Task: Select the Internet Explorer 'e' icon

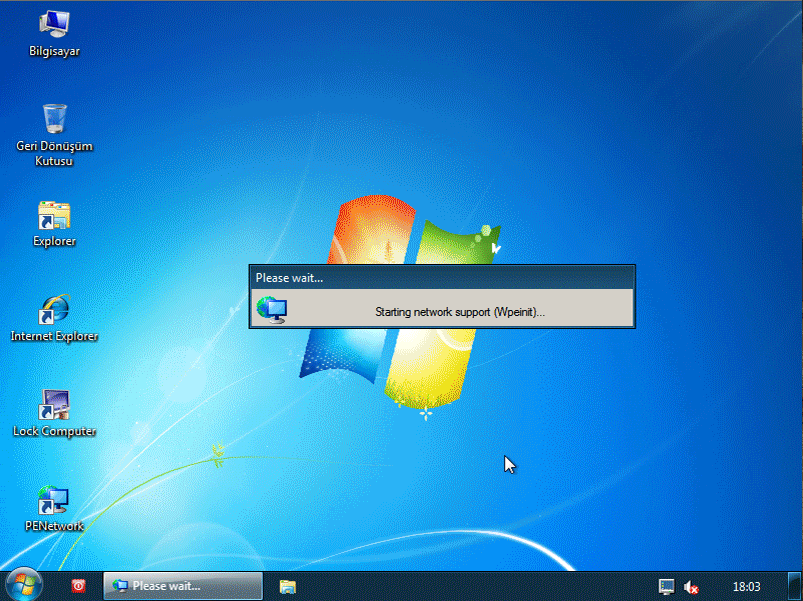Action: 54,310
